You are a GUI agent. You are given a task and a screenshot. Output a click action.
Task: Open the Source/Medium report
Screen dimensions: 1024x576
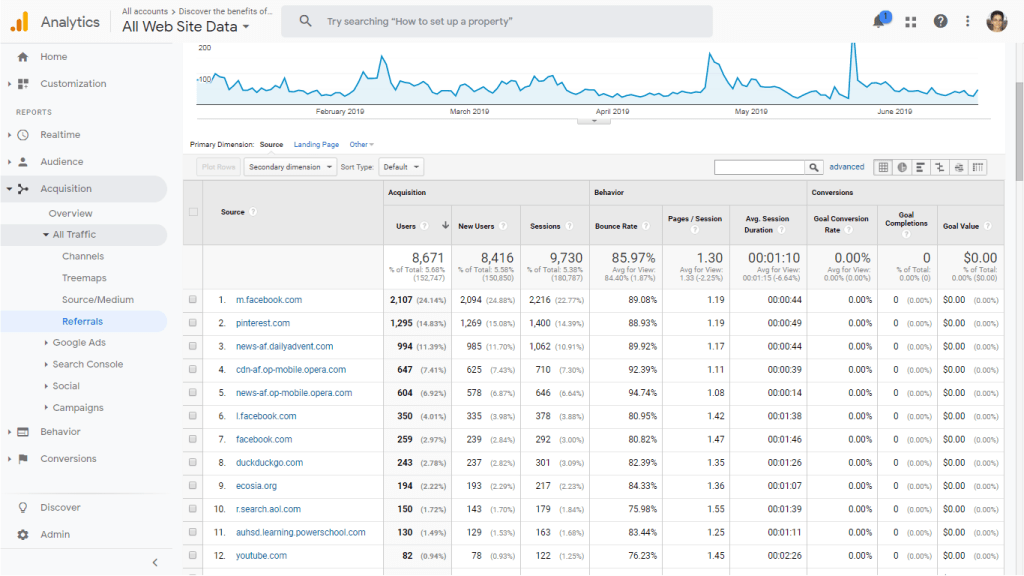point(98,300)
